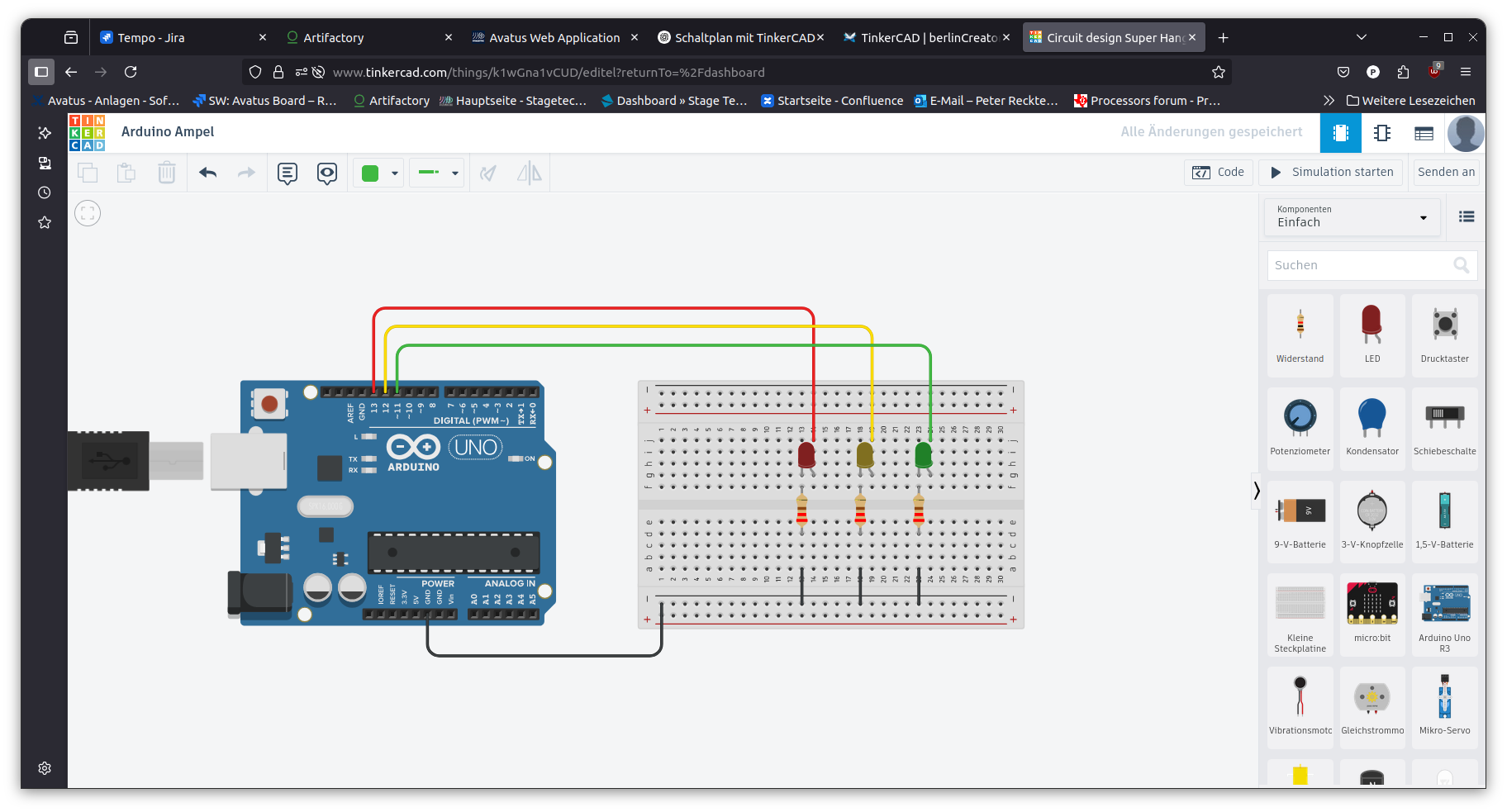Collapse the components side panel
The width and height of the screenshot is (1507, 812).
tap(1257, 491)
